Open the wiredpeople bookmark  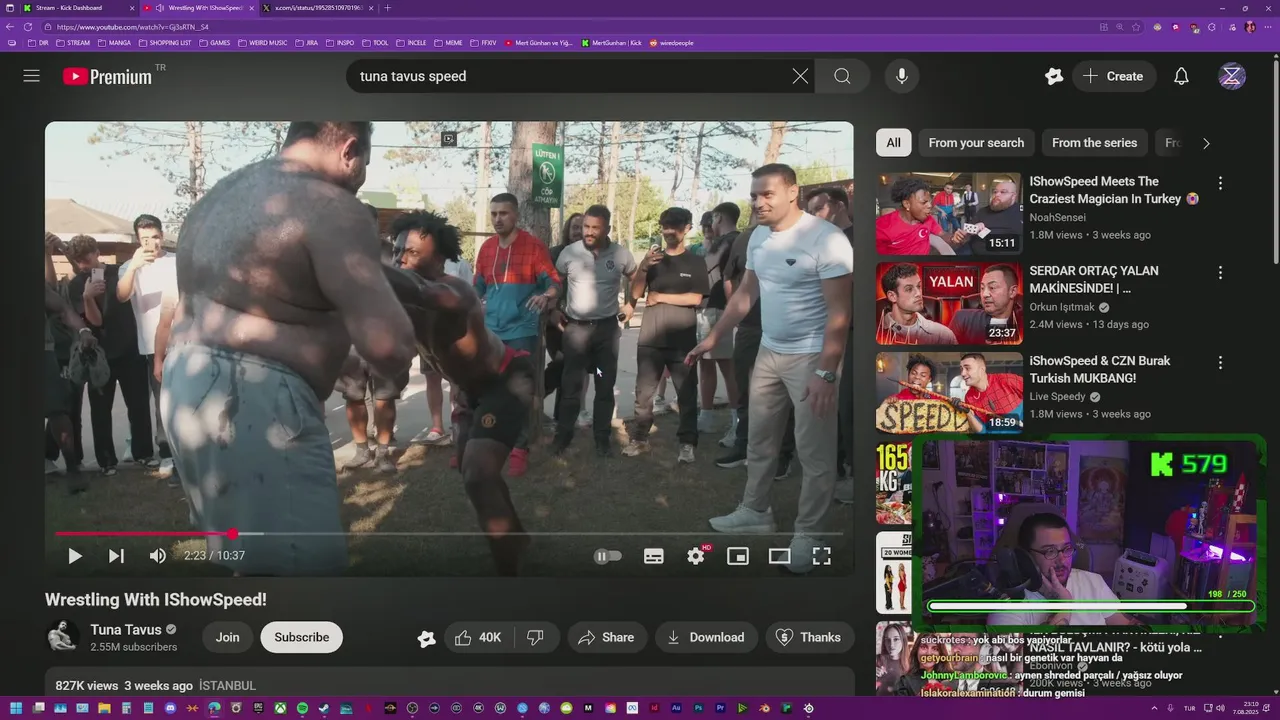[x=671, y=43]
